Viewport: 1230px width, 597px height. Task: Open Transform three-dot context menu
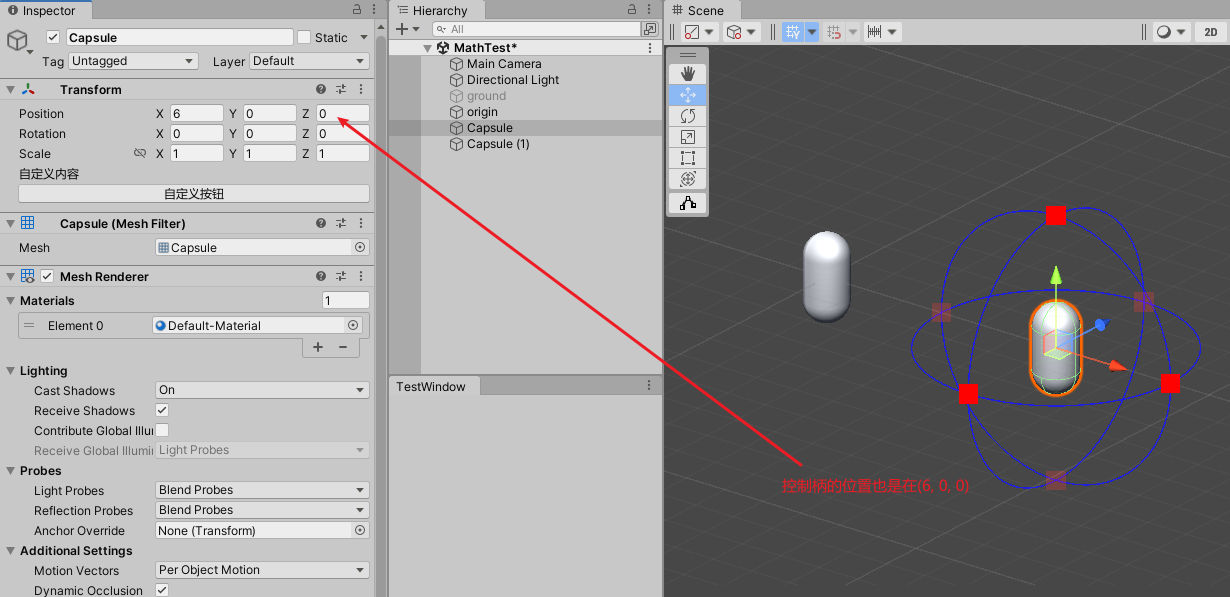click(x=360, y=89)
